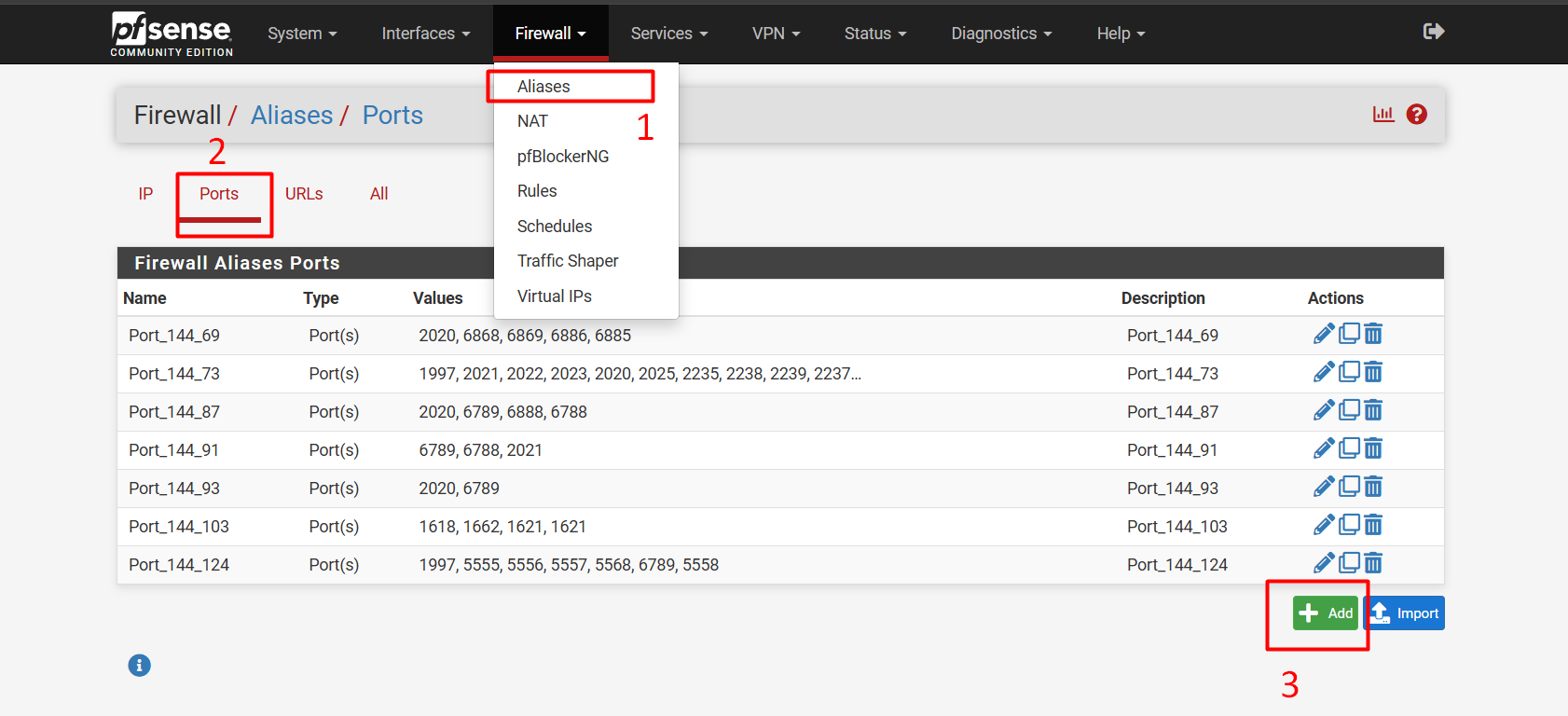Click the blue Import button
The image size is (1568, 716).
[x=1405, y=613]
